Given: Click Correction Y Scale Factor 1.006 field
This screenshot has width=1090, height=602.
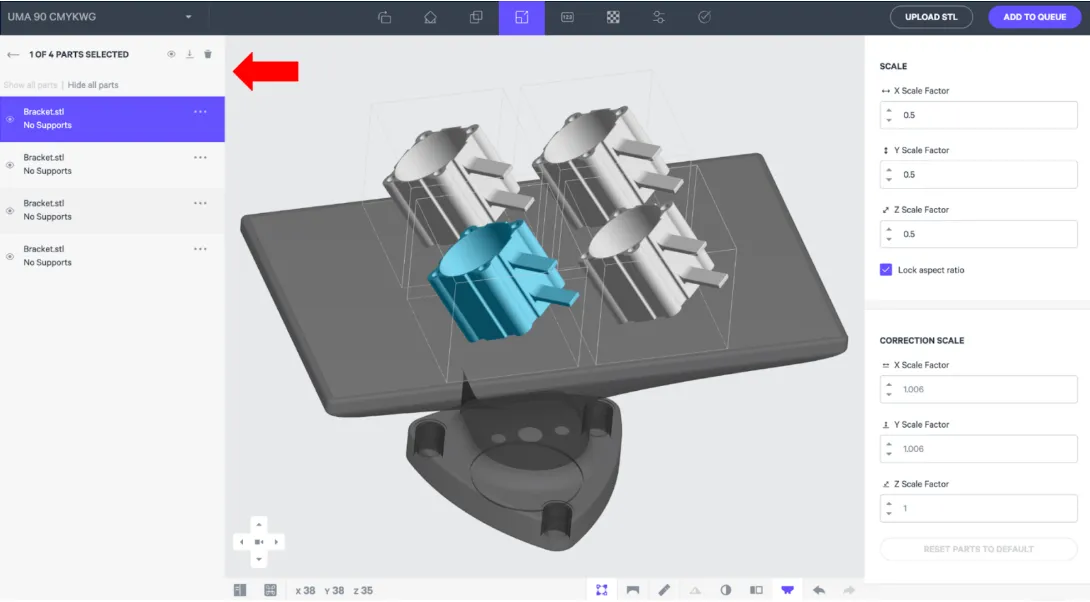Looking at the screenshot, I should [x=978, y=449].
